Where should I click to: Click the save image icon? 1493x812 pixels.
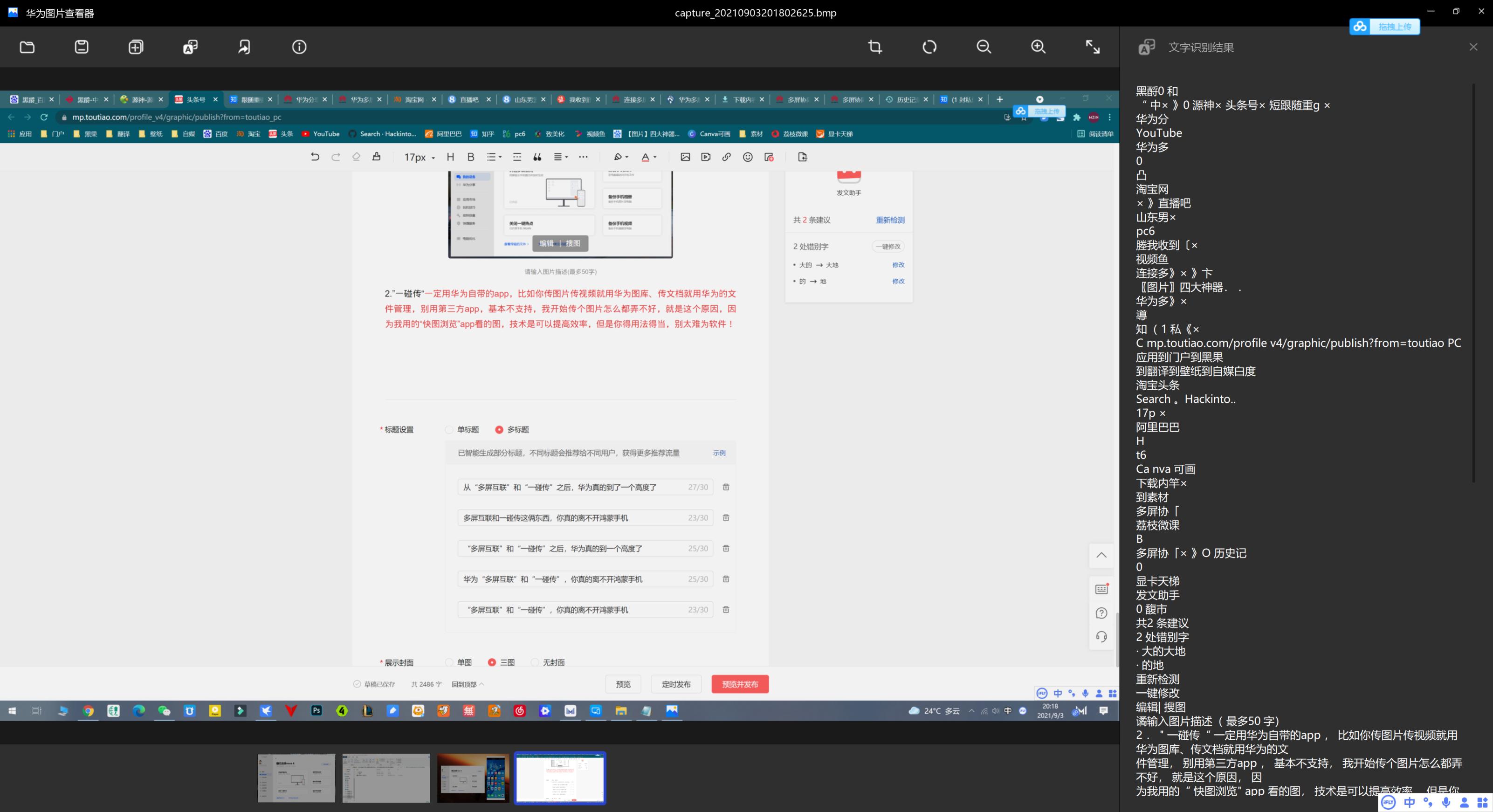point(82,47)
